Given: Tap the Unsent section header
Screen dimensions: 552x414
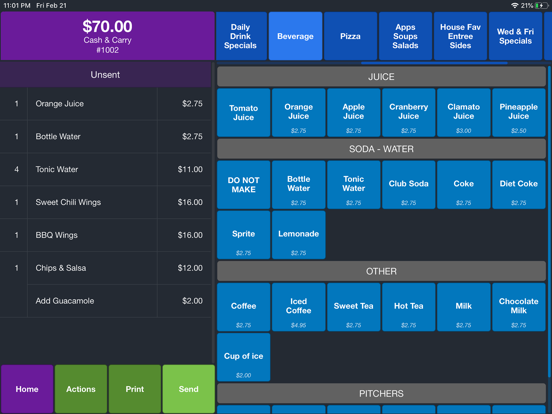Looking at the screenshot, I should [x=106, y=75].
